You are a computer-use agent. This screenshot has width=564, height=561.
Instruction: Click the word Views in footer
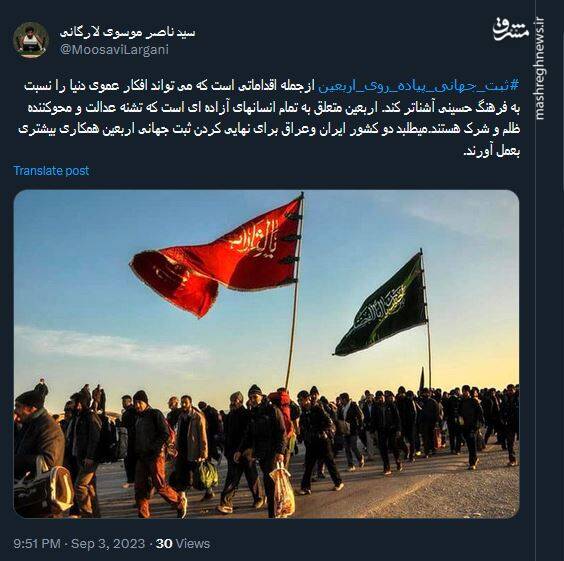click(193, 543)
